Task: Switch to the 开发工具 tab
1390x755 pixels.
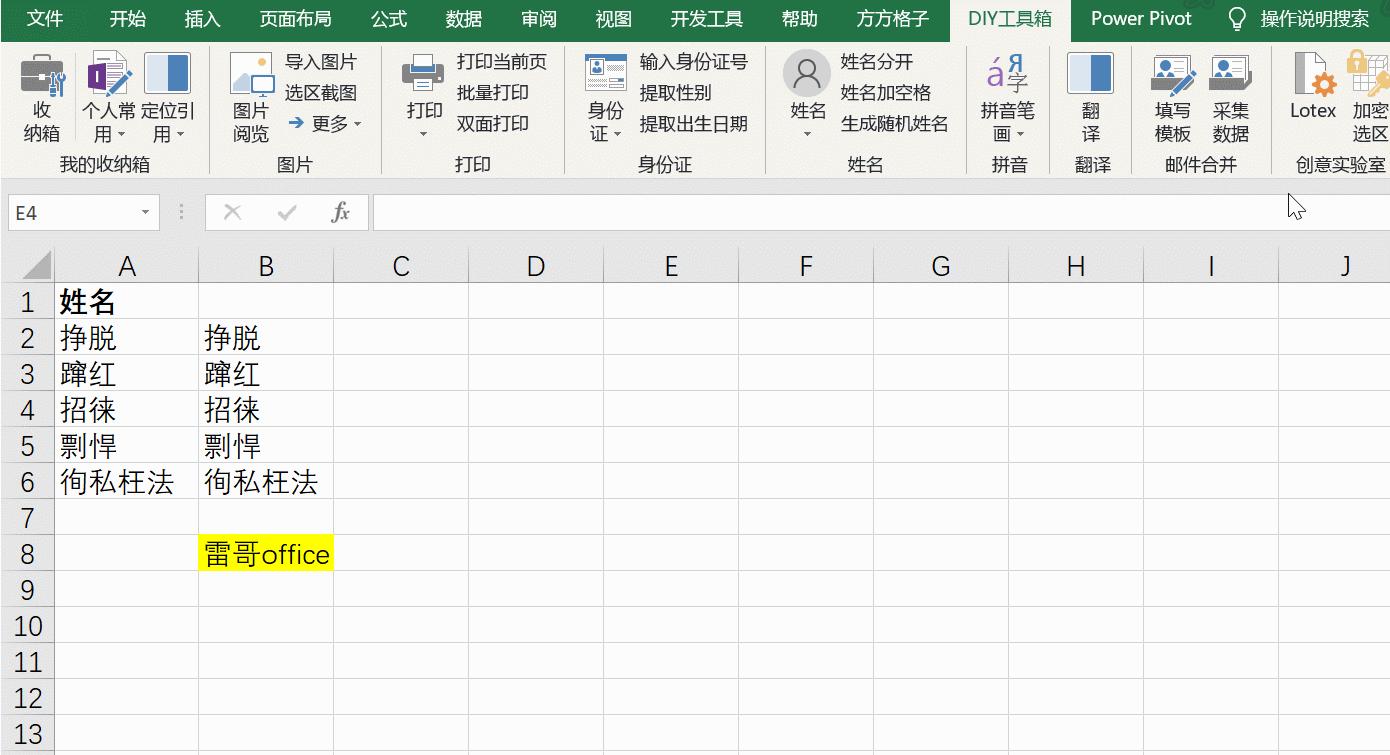Action: (707, 19)
